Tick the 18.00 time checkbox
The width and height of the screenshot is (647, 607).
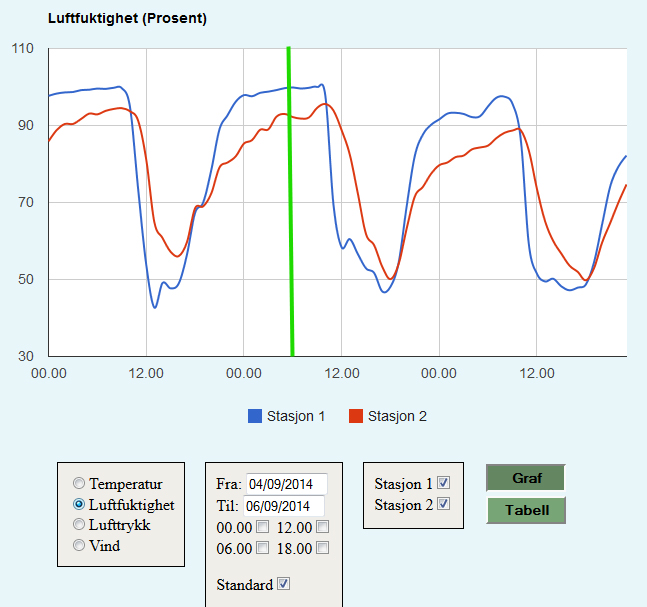point(323,548)
